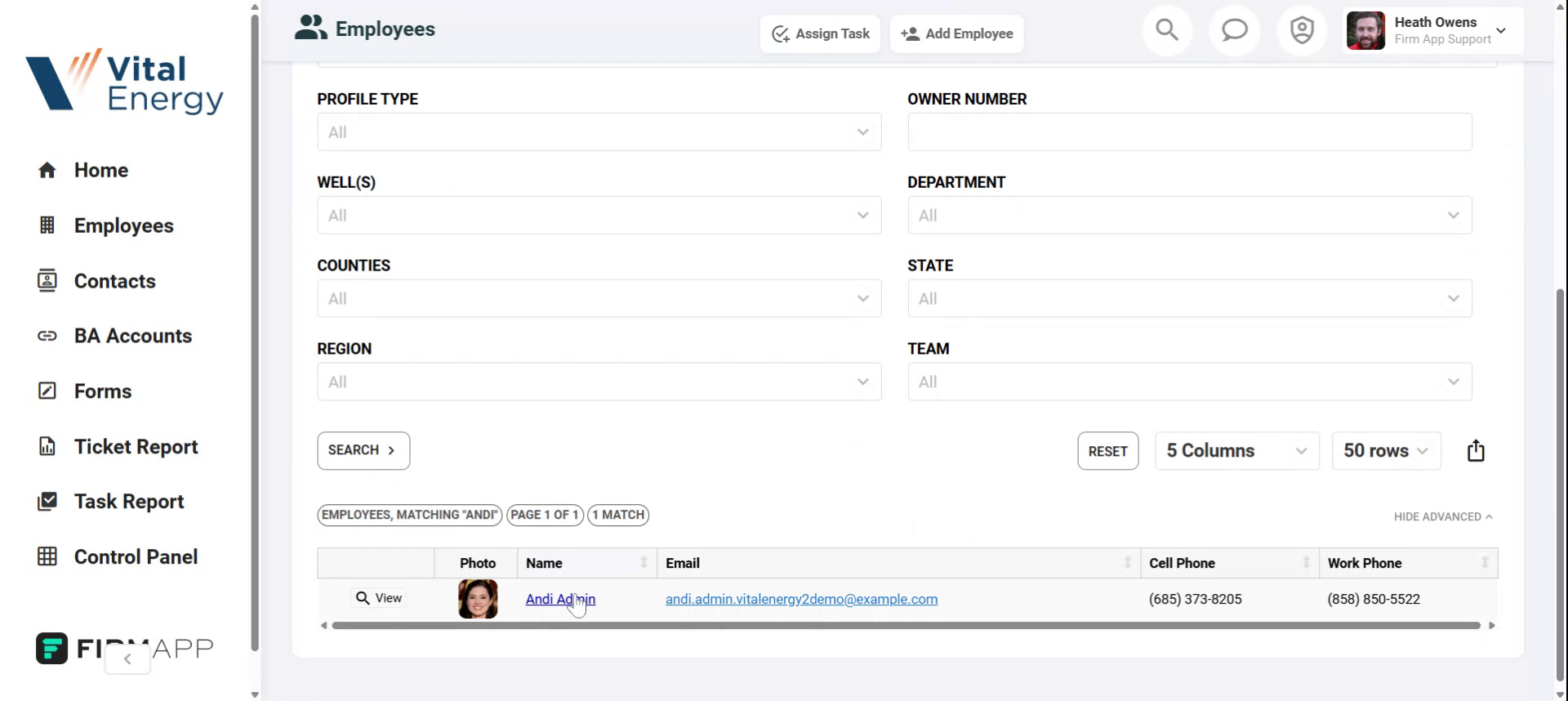The height and width of the screenshot is (701, 1568).
Task: Sort by Work Phone column arrows
Action: pyautogui.click(x=1485, y=562)
